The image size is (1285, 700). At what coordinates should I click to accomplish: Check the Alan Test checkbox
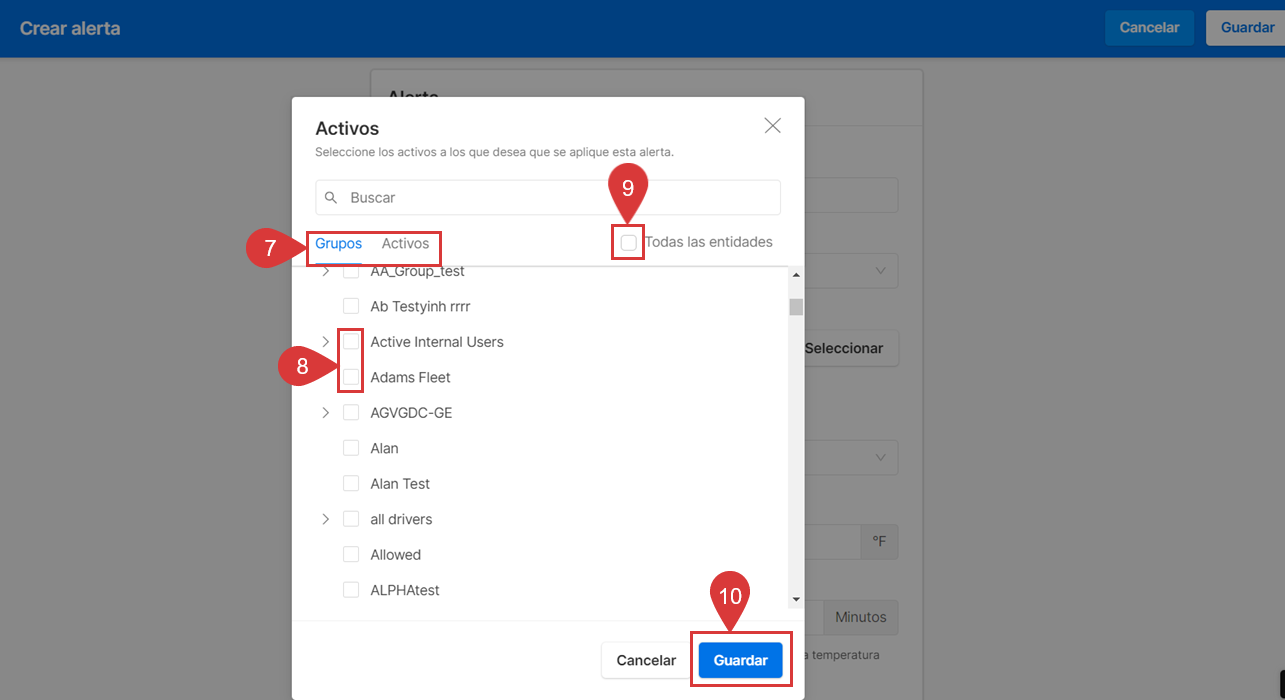351,484
